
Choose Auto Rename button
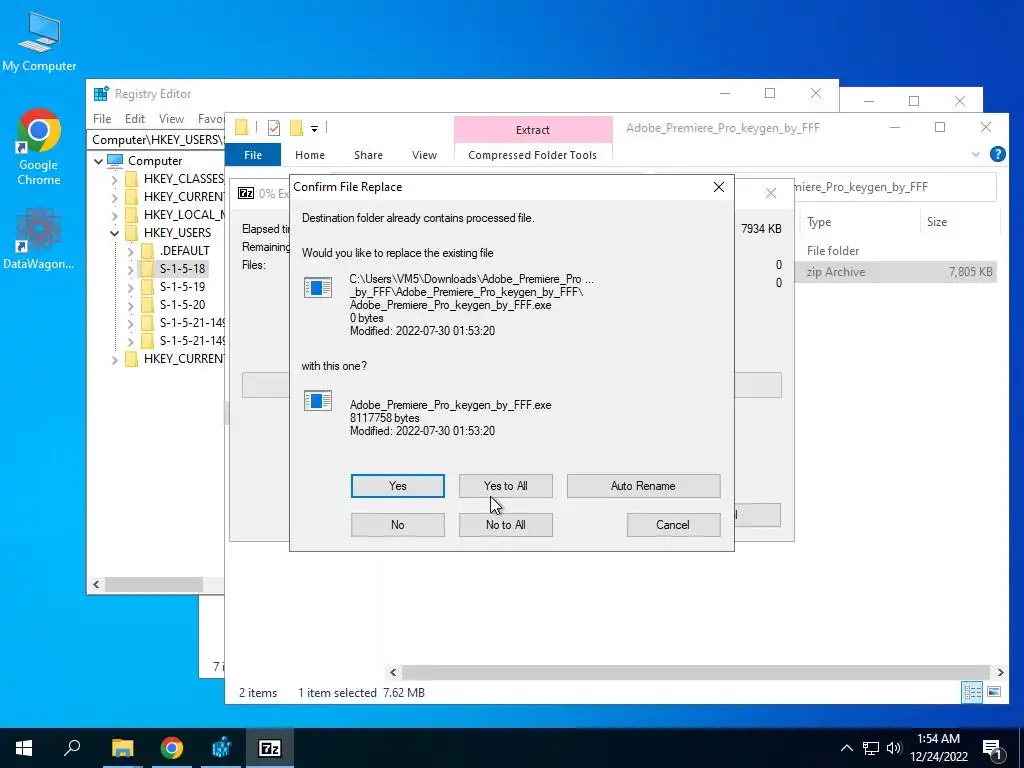(x=643, y=486)
